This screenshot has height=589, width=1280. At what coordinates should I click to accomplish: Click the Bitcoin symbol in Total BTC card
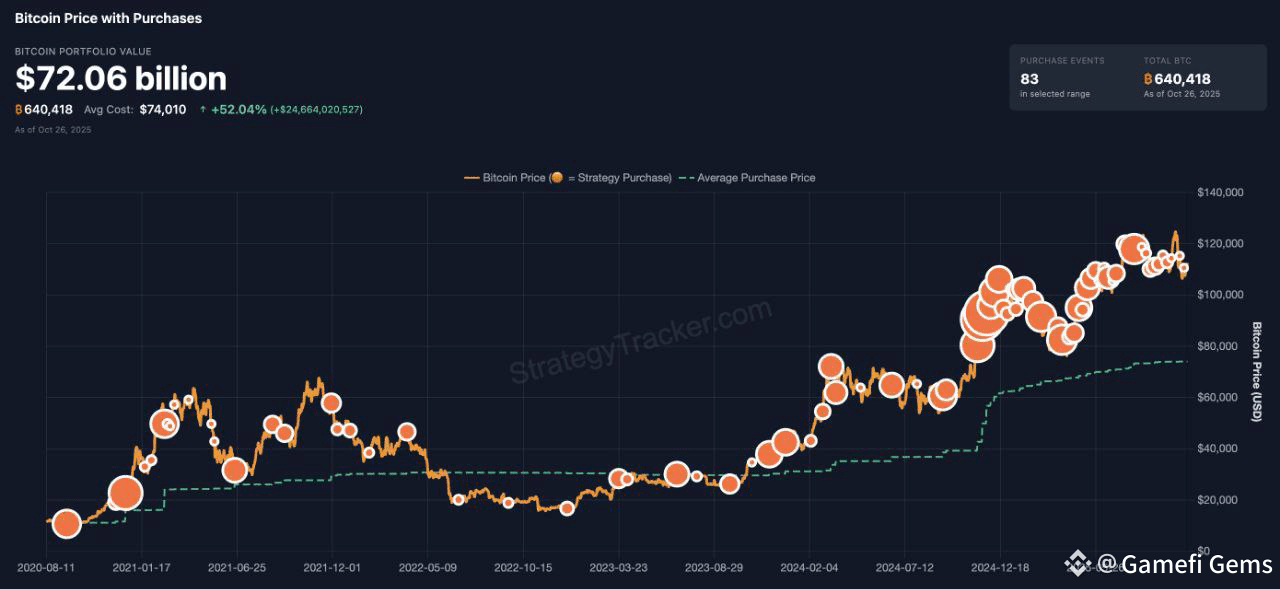(x=1149, y=79)
